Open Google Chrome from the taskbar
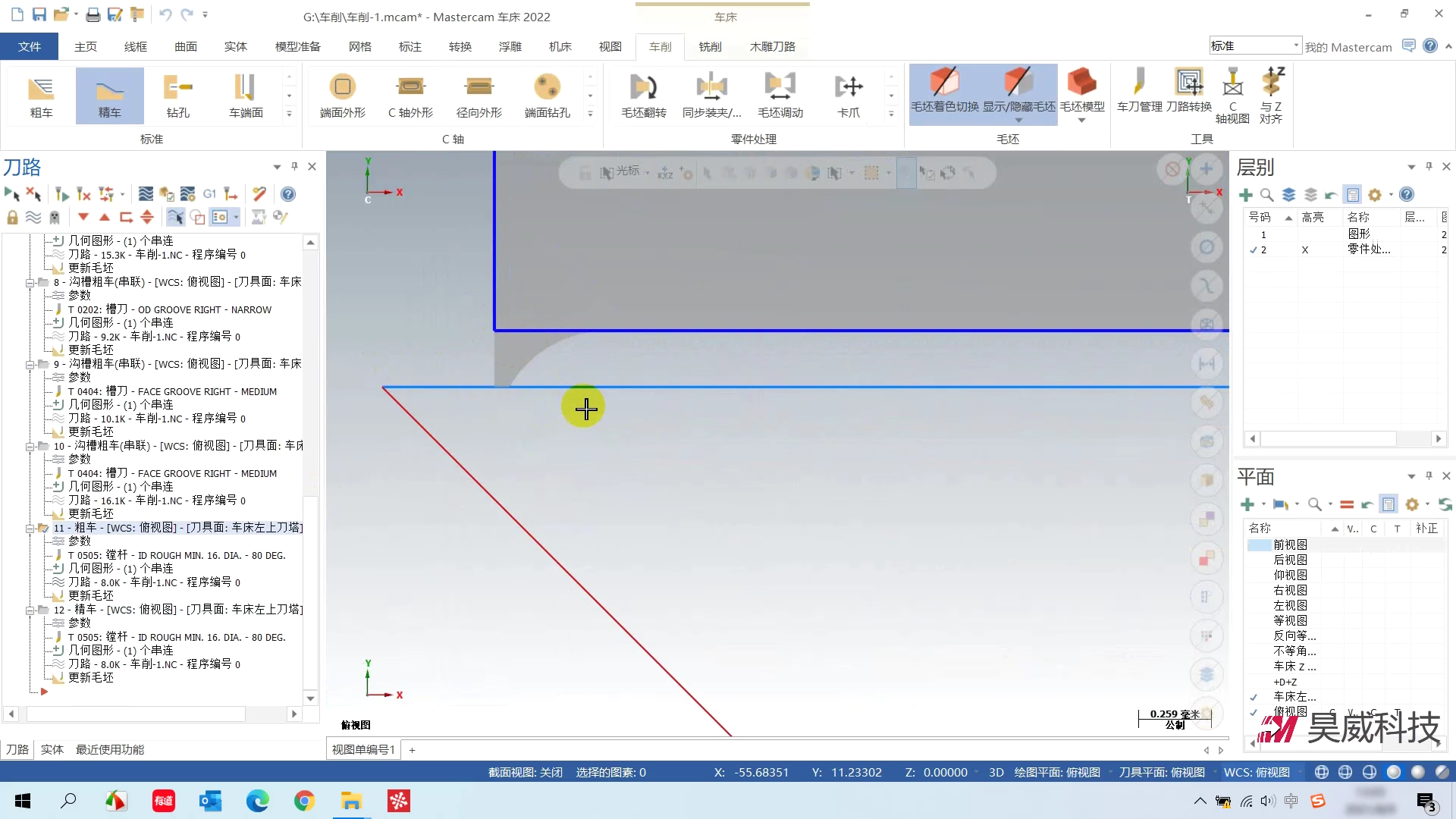The image size is (1456, 819). coord(304,801)
